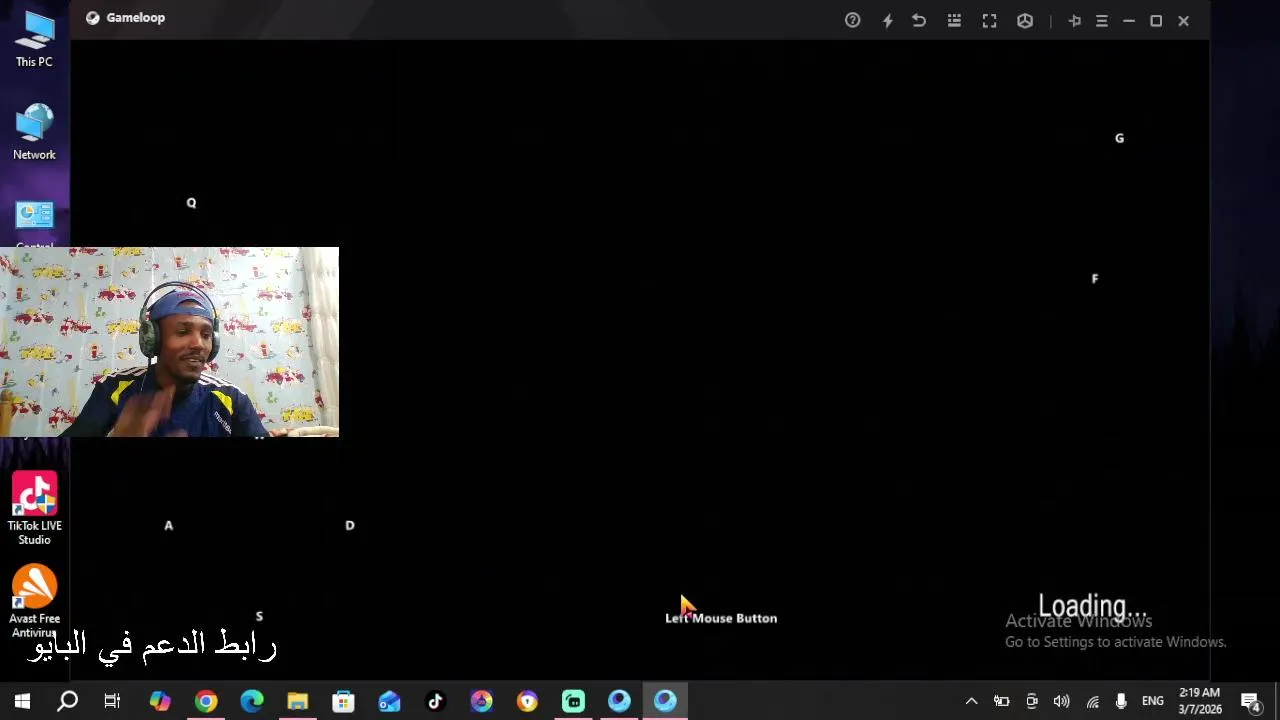Click the Meet Now camera tray icon
The width and height of the screenshot is (1280, 720).
[1032, 701]
